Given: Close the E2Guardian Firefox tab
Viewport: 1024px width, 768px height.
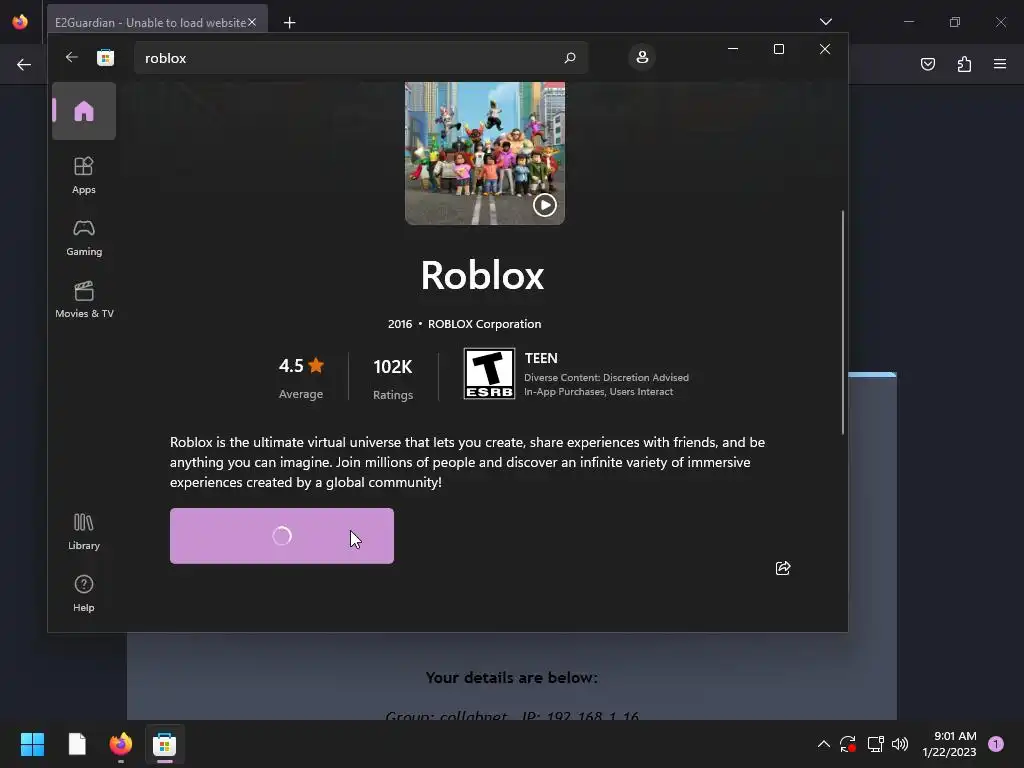Looking at the screenshot, I should (252, 22).
